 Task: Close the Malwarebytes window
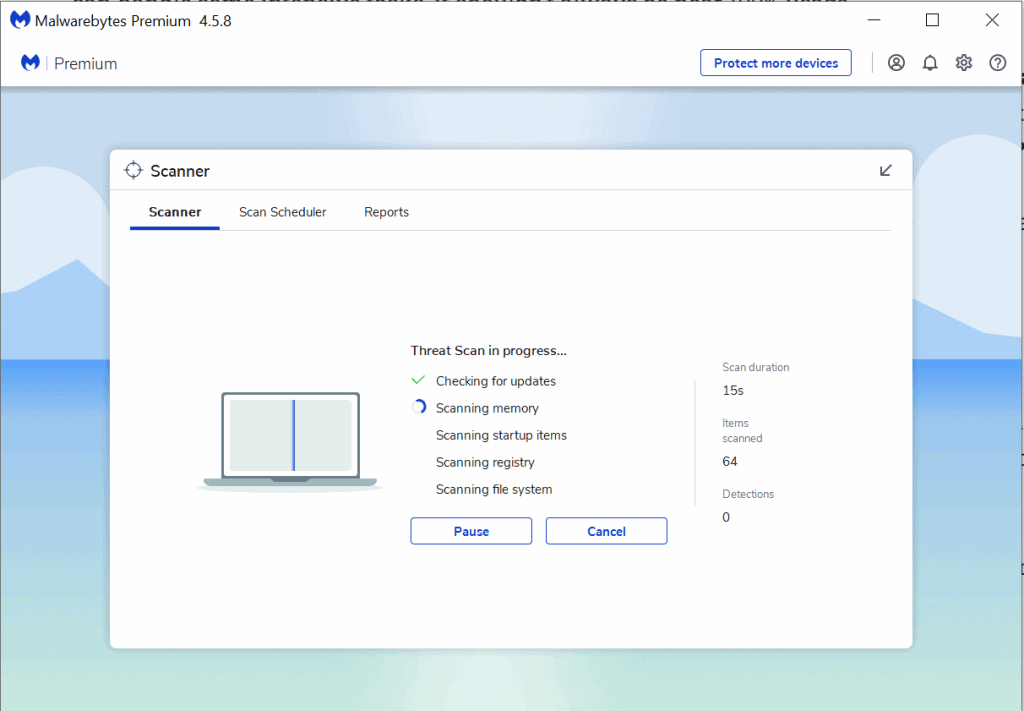(x=992, y=20)
